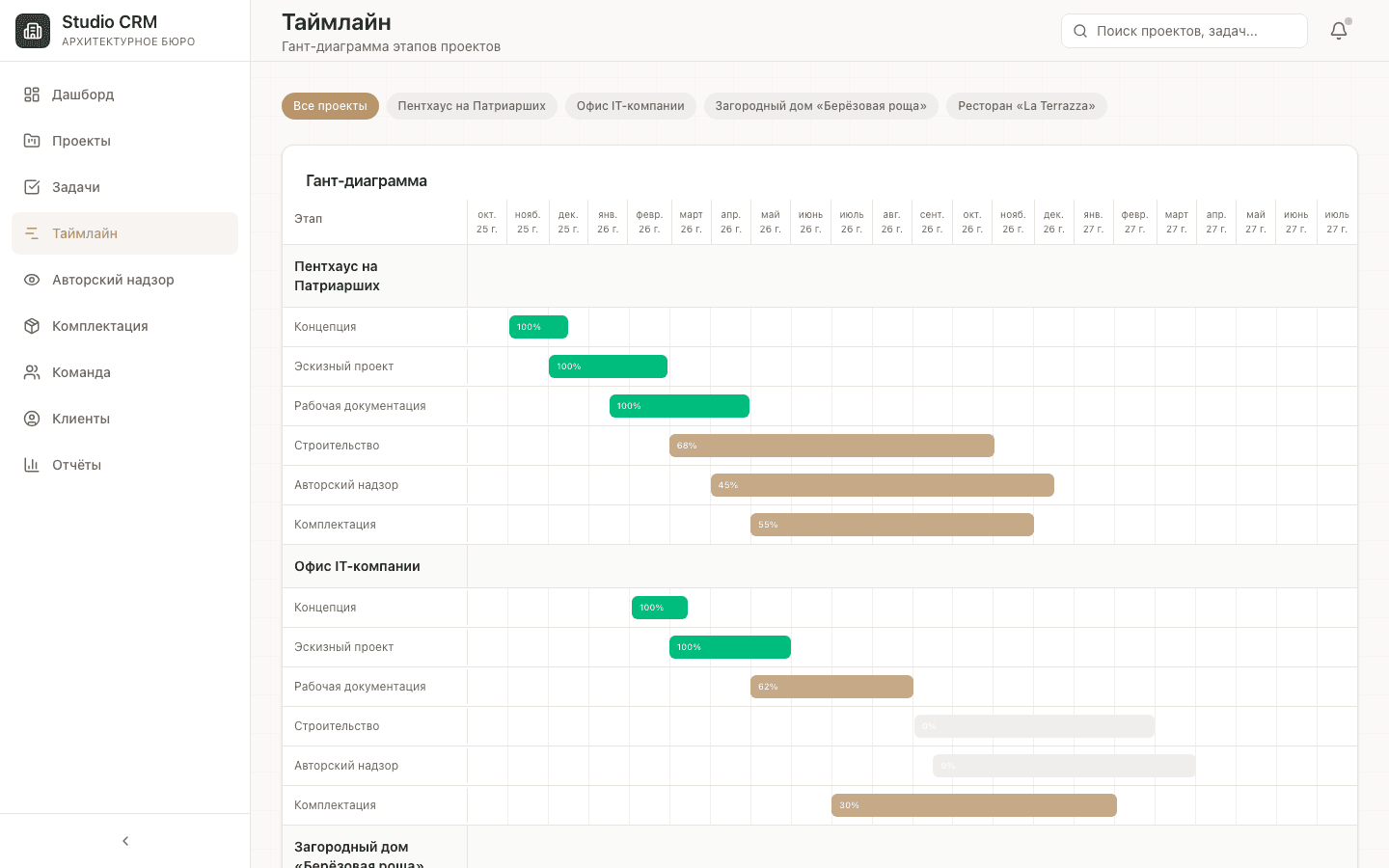Click Офис Строительство 0% grey bar

tap(1034, 726)
